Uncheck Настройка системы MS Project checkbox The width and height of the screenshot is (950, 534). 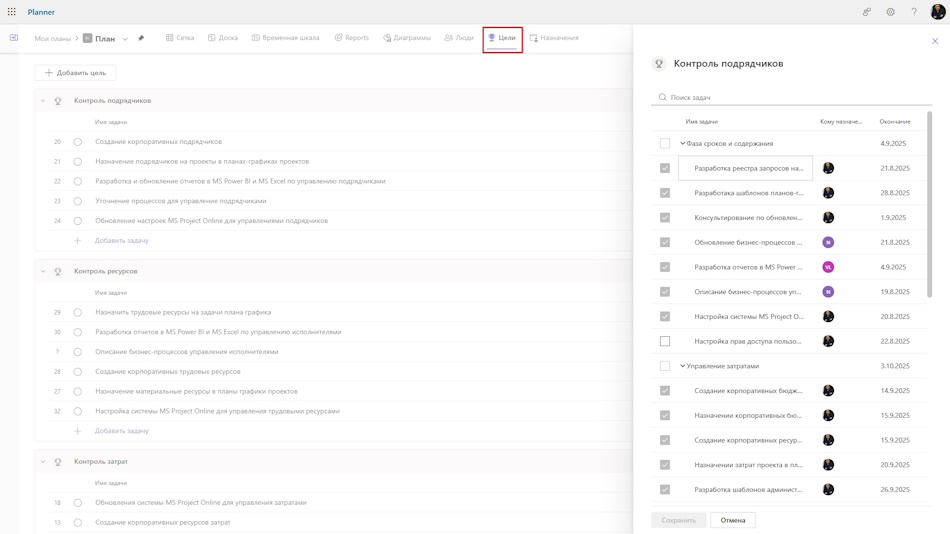click(x=665, y=316)
